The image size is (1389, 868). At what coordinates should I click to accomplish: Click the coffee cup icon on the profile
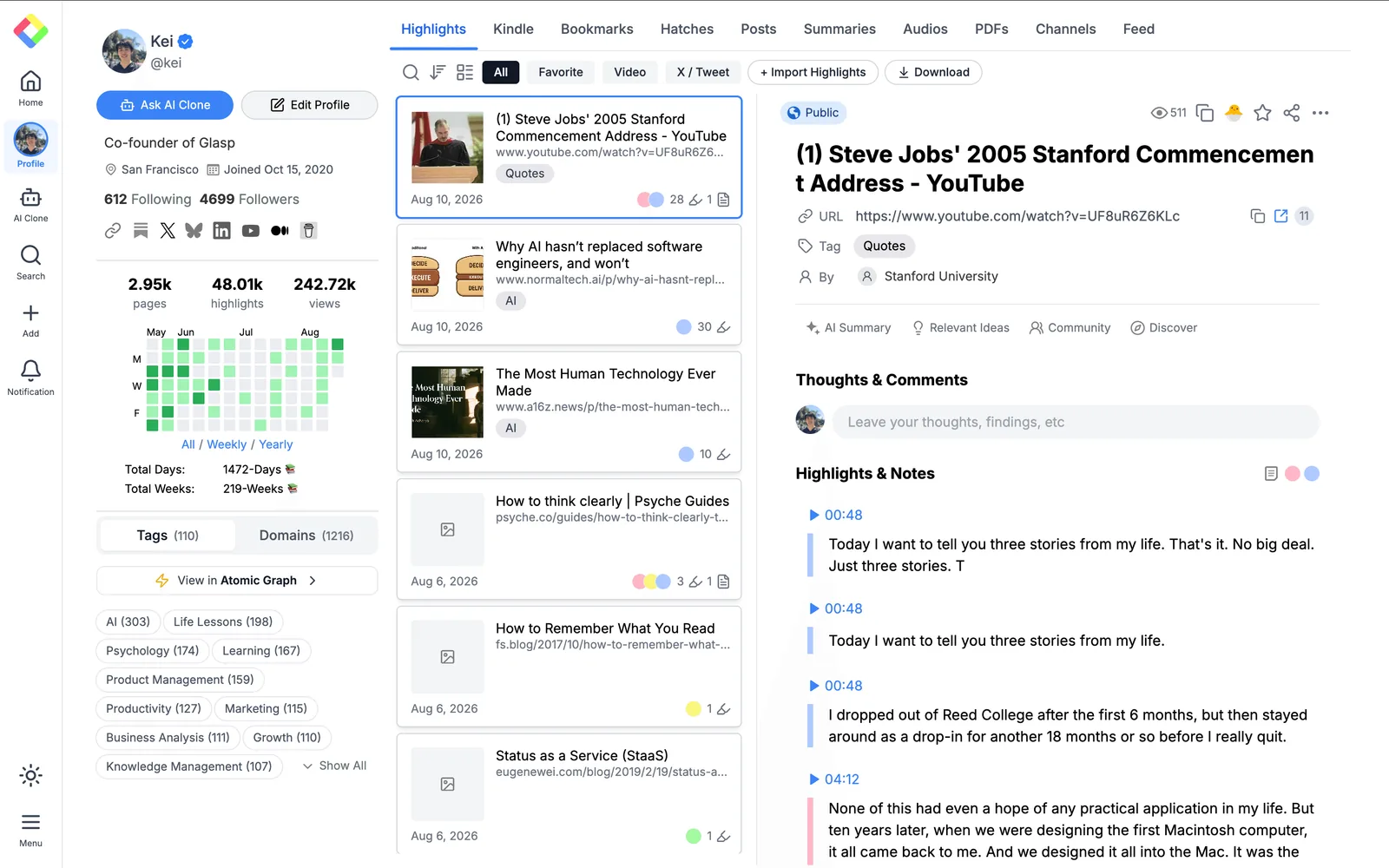point(308,231)
